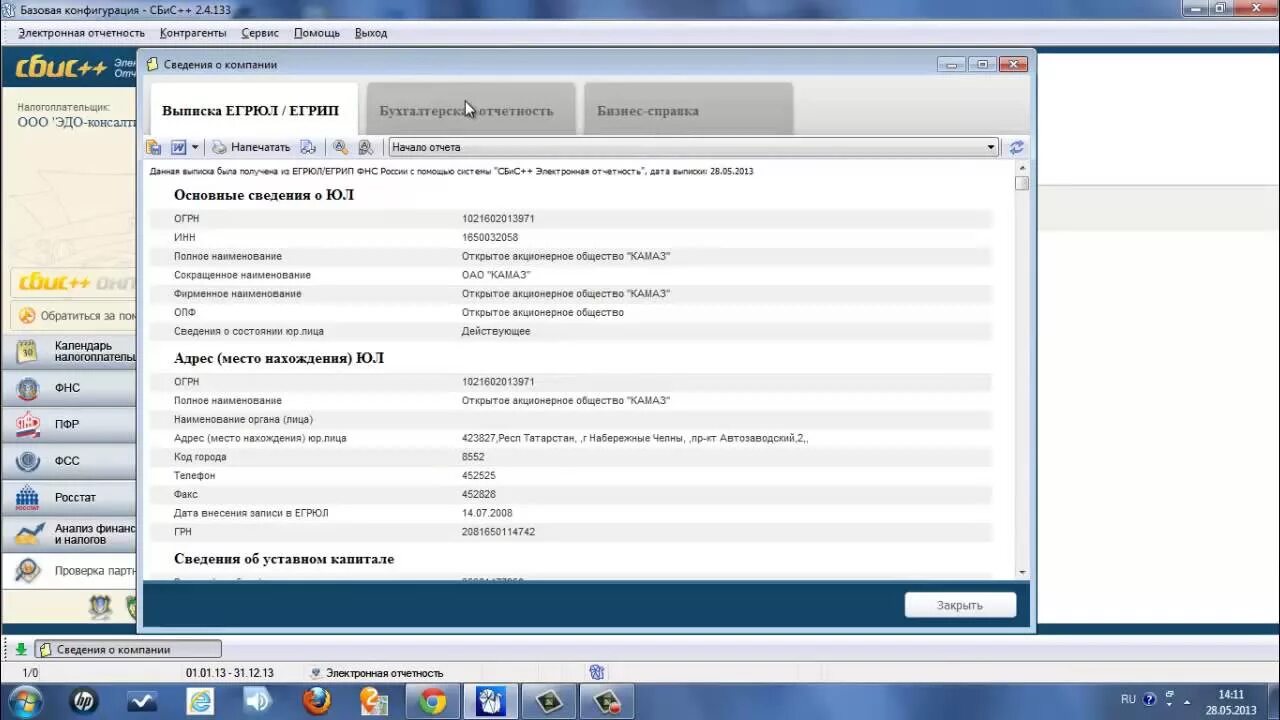Click the ОГРН value under Основные сведения
This screenshot has height=720, width=1280.
click(498, 218)
